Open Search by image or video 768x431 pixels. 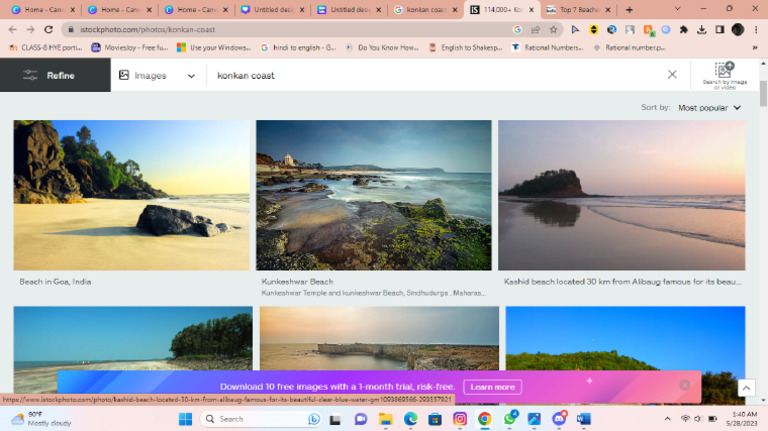coord(724,76)
